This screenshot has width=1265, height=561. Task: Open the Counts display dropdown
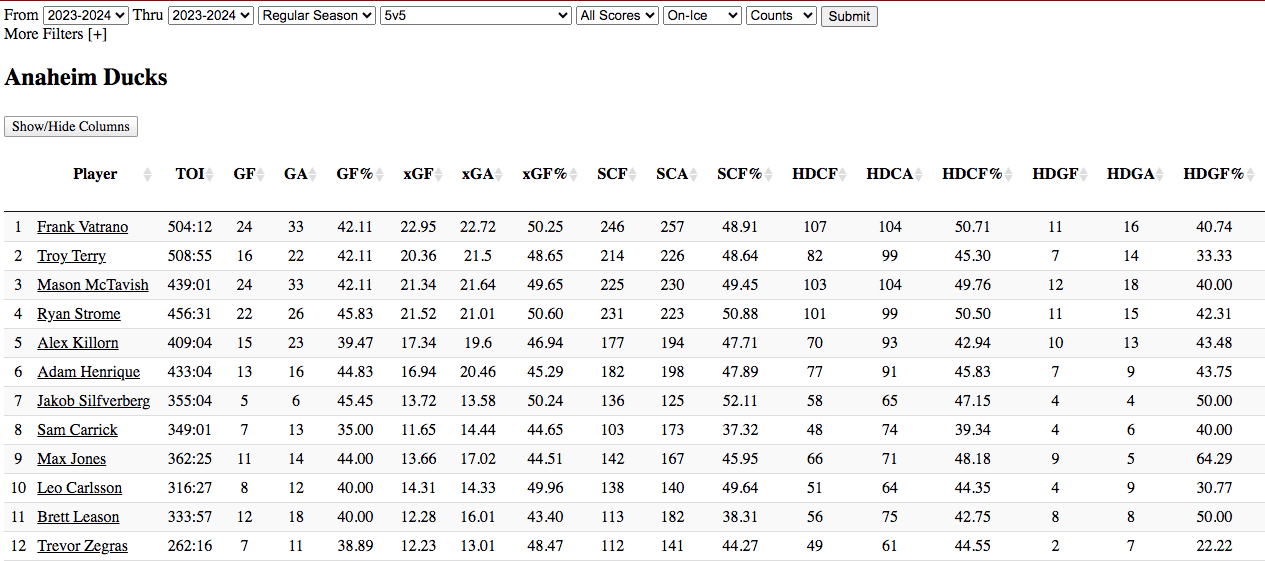click(781, 16)
